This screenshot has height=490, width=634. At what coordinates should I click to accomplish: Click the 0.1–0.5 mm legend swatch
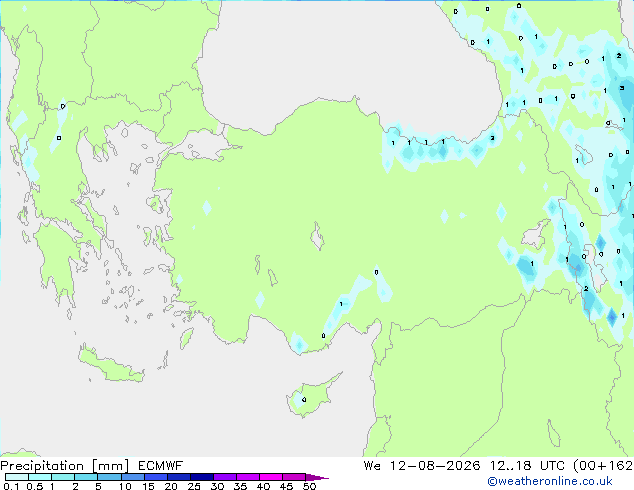pos(17,477)
